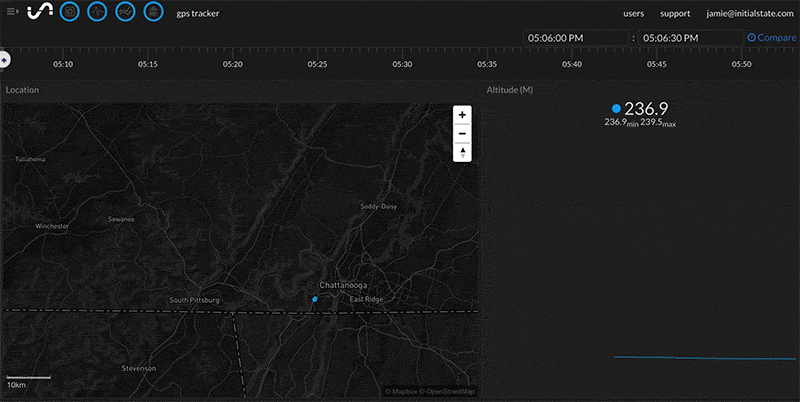
Task: Click the gps tracker title
Action: [197, 13]
